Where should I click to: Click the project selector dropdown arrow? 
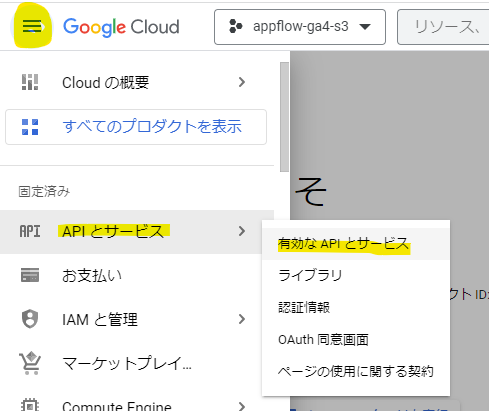coord(365,27)
